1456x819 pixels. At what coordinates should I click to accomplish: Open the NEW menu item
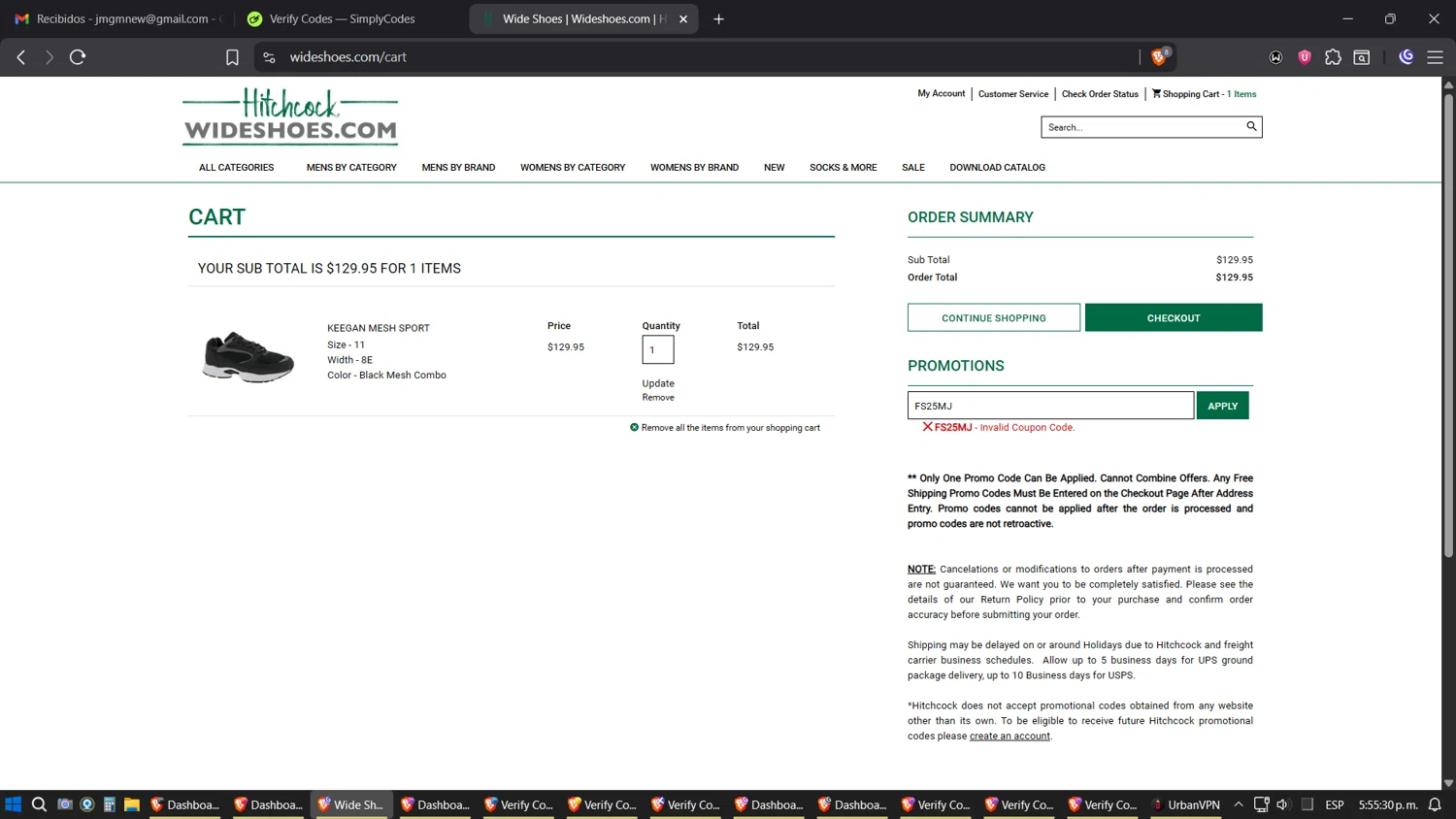[x=774, y=168]
